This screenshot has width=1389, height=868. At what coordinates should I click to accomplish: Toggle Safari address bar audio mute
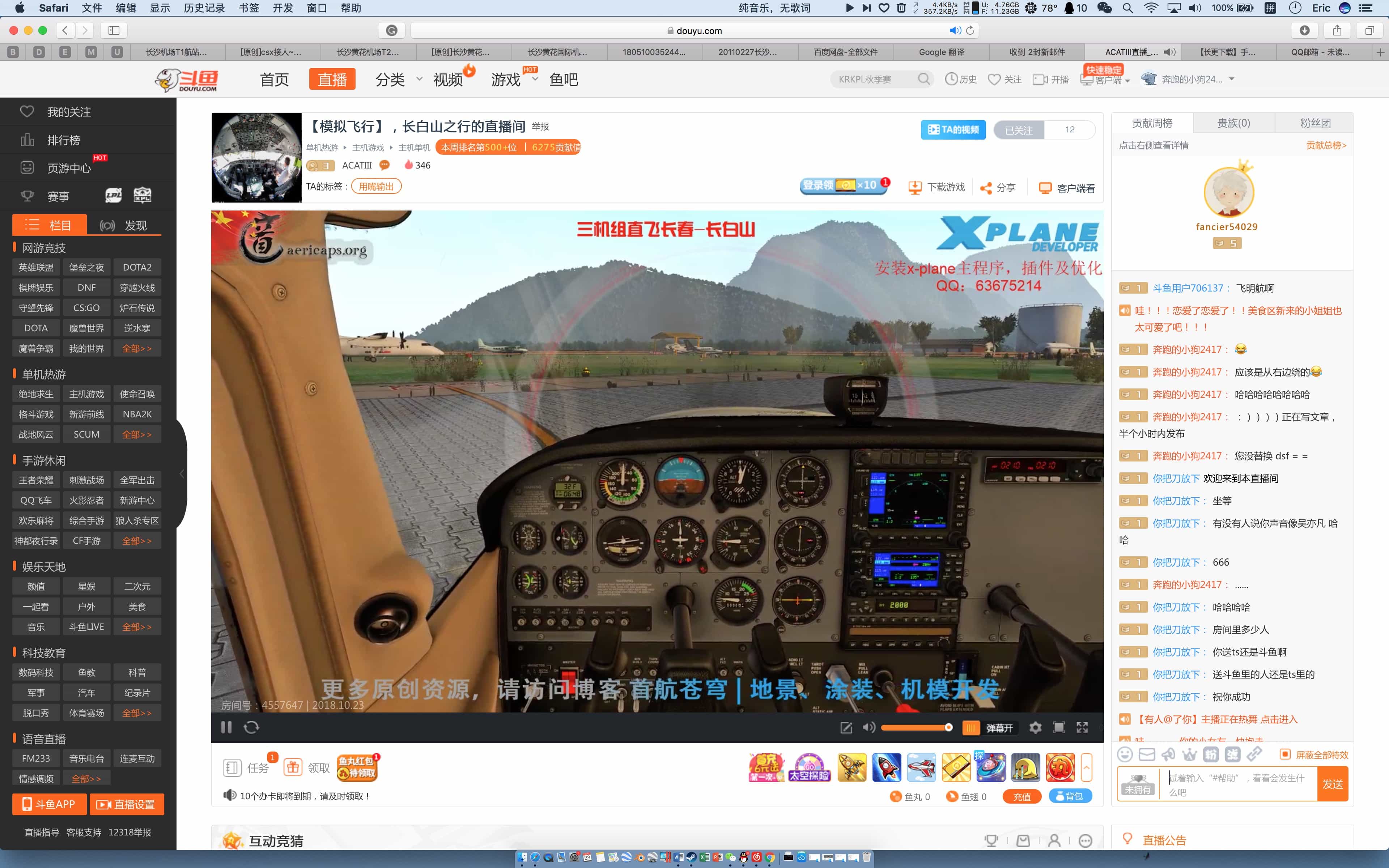pyautogui.click(x=955, y=30)
